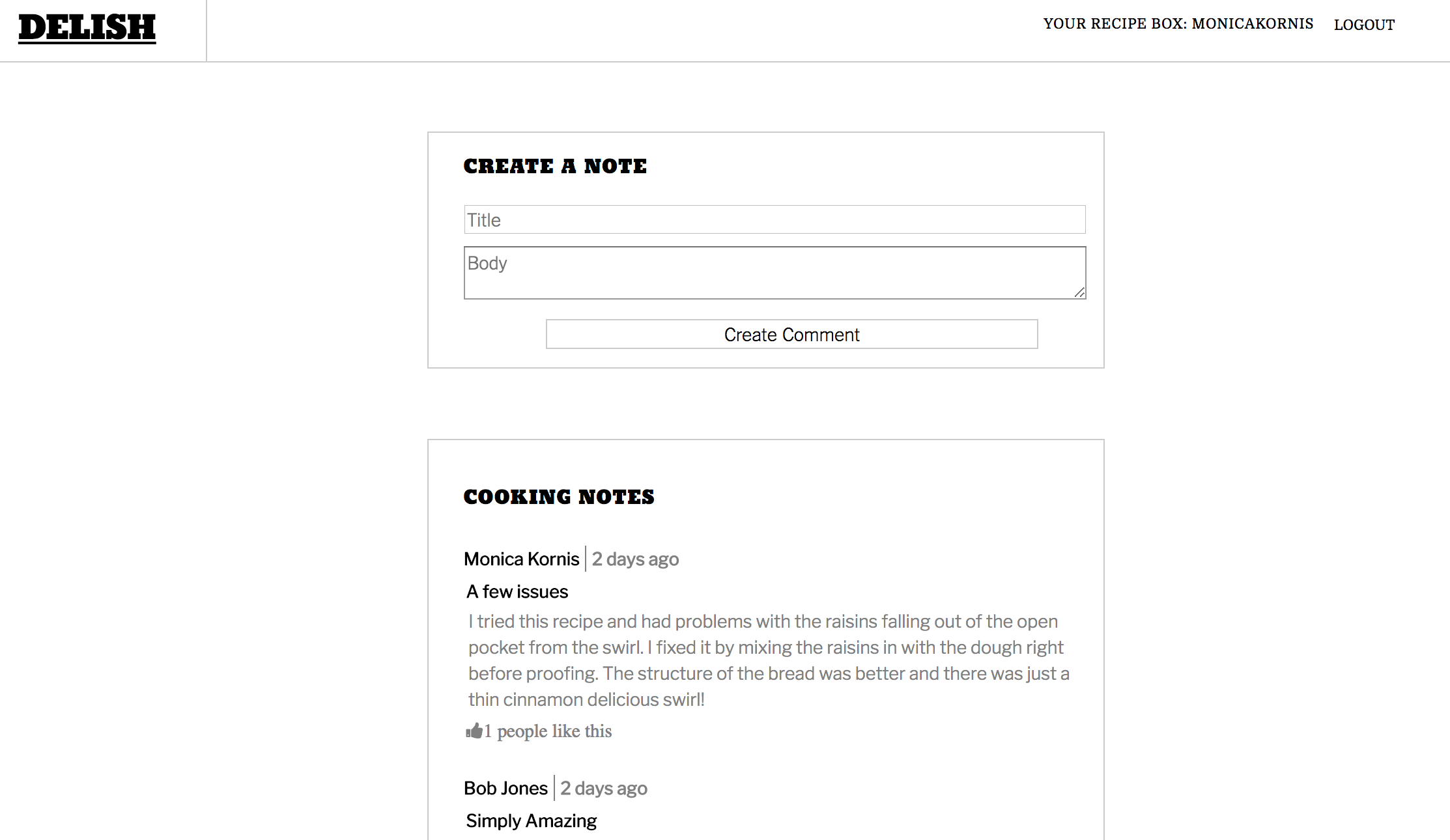Click Bob Jones's "2 days ago" timestamp
The height and width of the screenshot is (840, 1450).
pyautogui.click(x=604, y=789)
